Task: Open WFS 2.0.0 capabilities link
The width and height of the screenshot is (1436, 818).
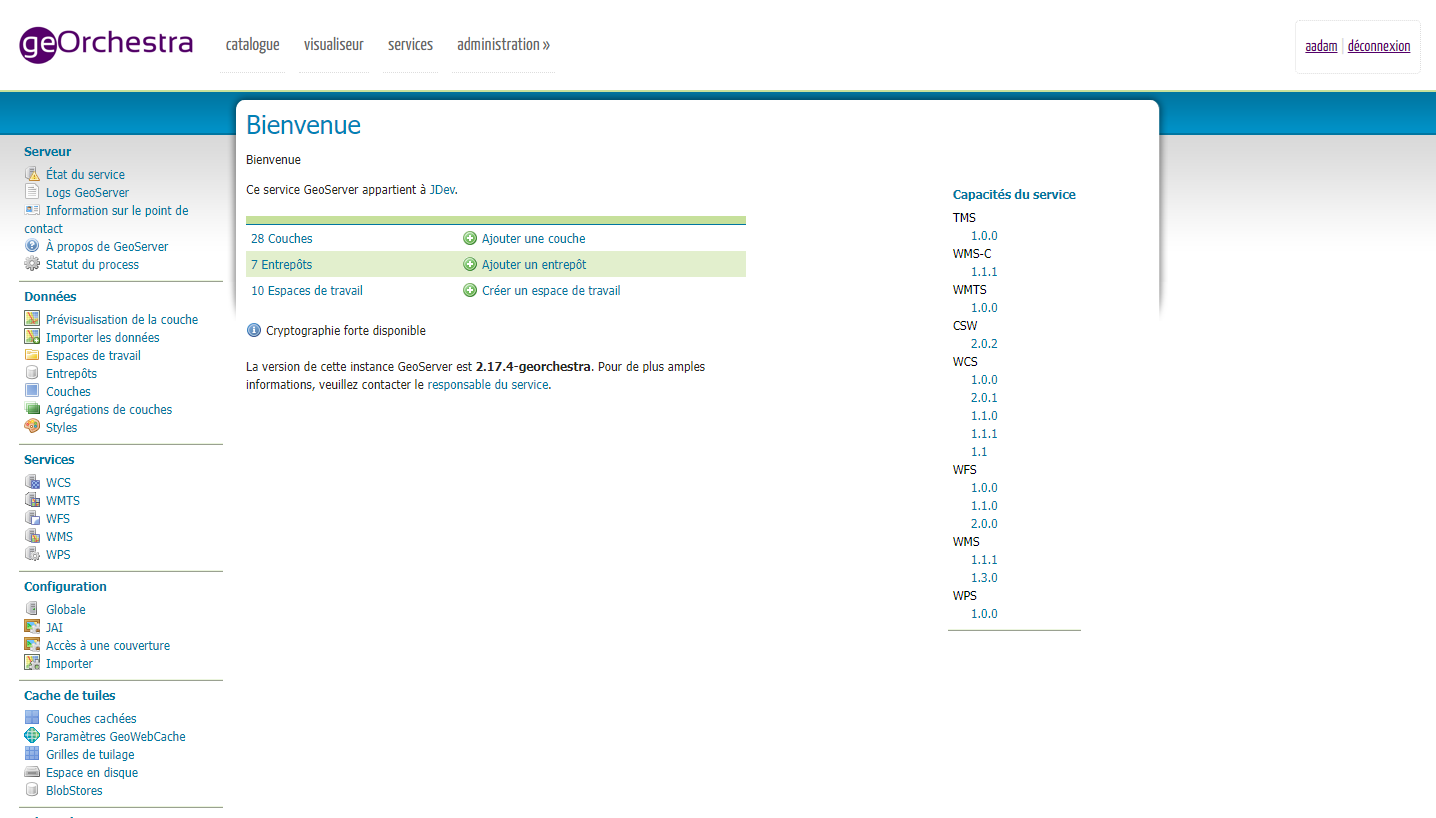Action: (x=984, y=524)
